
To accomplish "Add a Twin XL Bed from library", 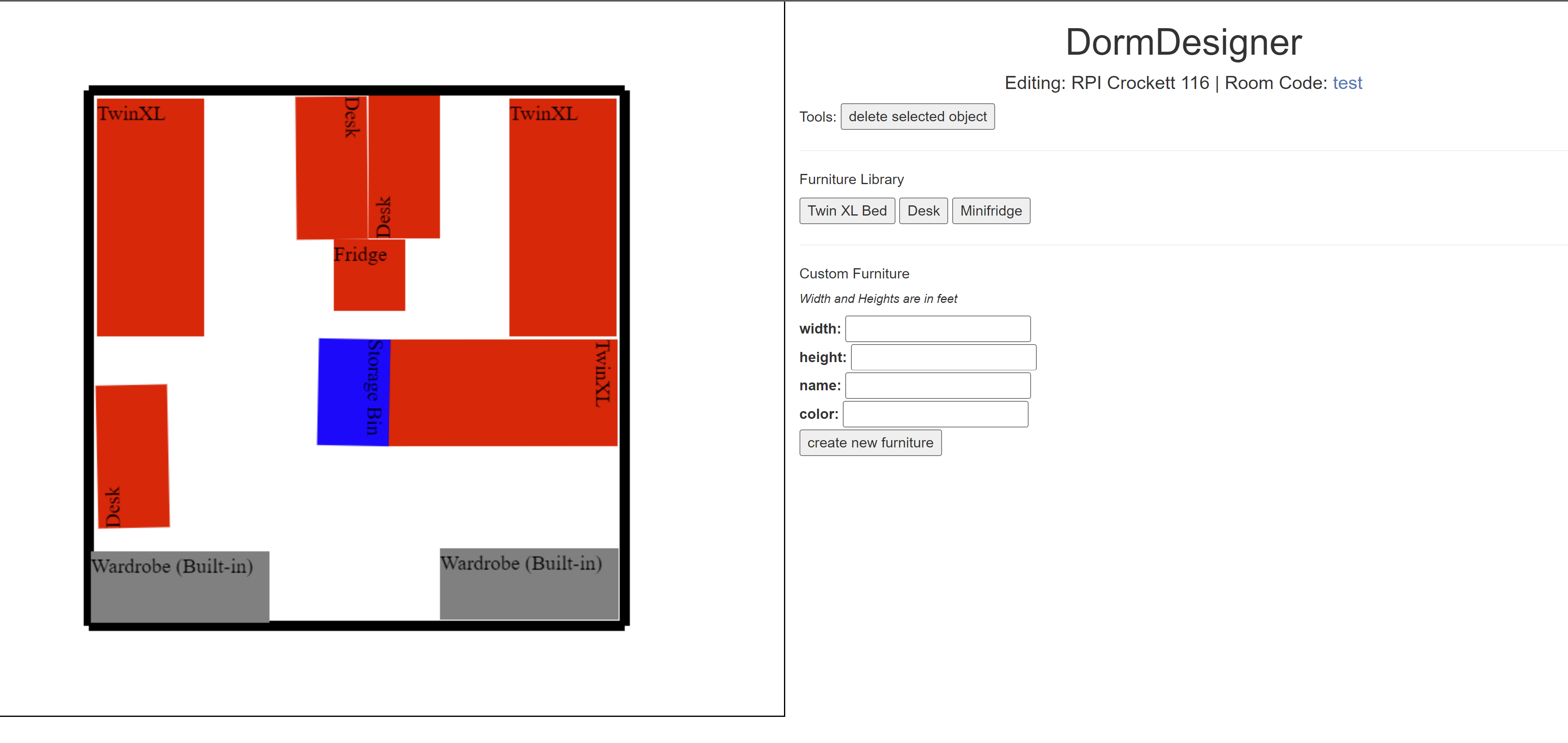I will (x=847, y=211).
